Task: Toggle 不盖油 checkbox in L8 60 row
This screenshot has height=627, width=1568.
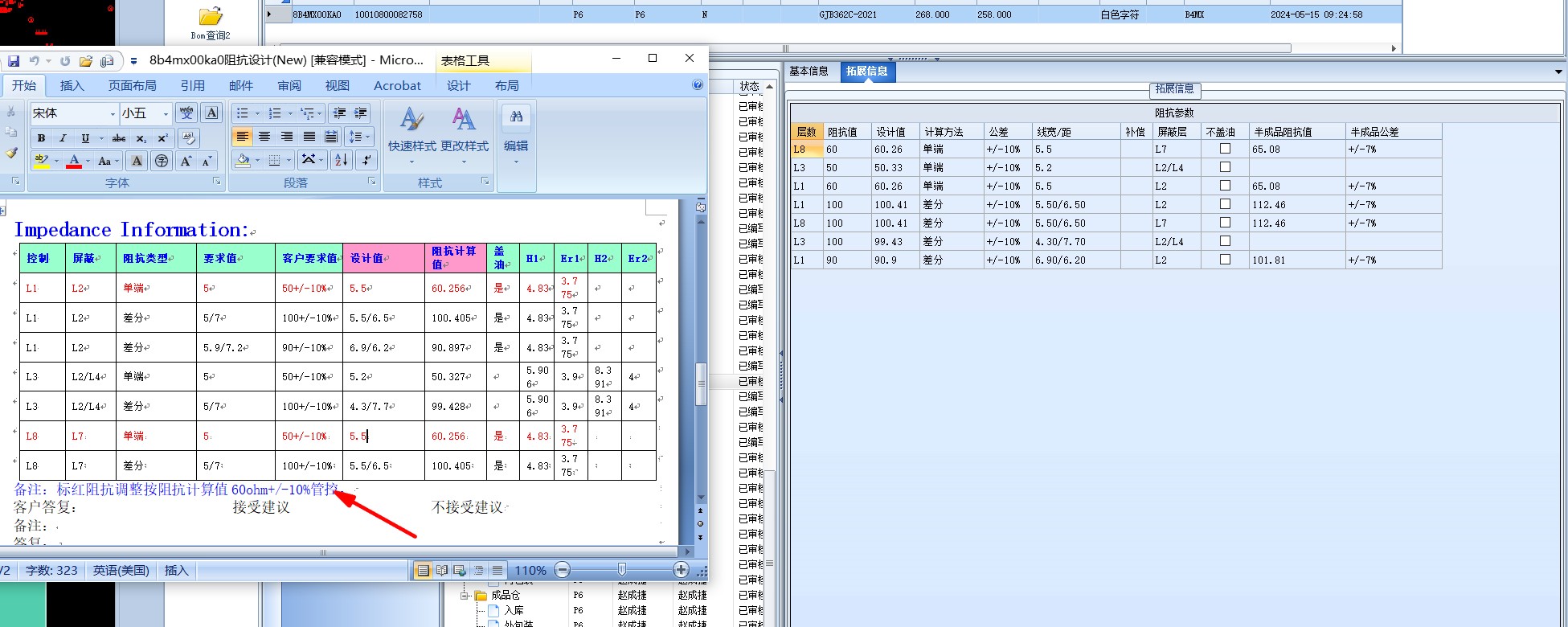Action: pos(1225,149)
